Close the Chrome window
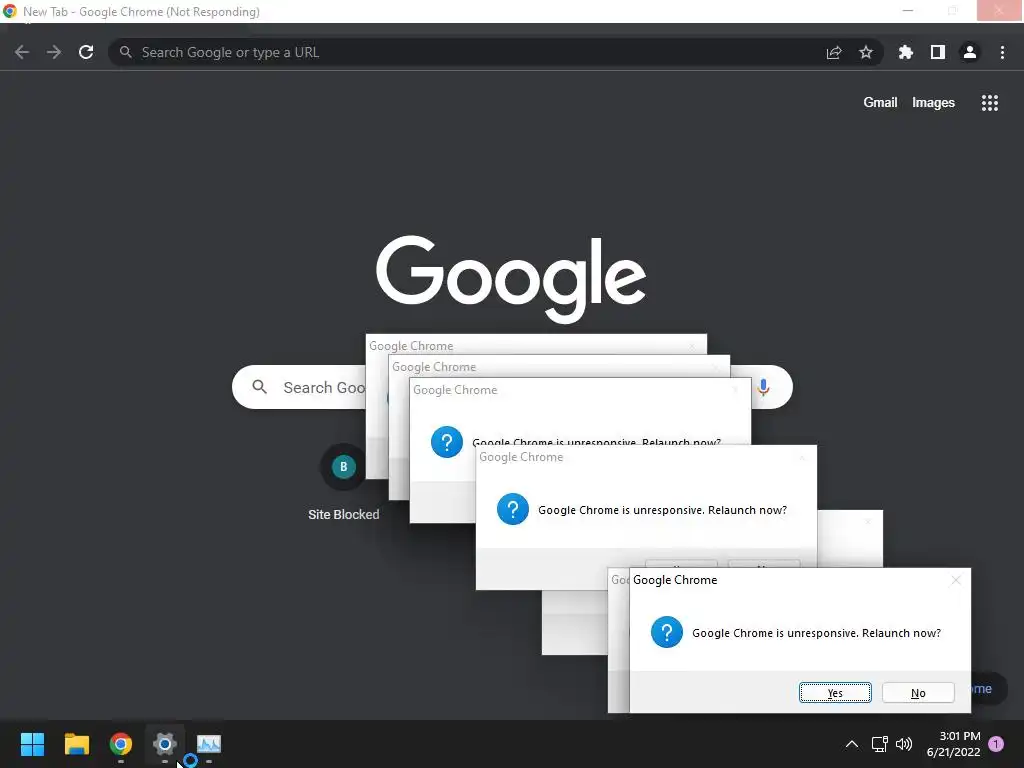Image resolution: width=1024 pixels, height=768 pixels. (x=1000, y=10)
